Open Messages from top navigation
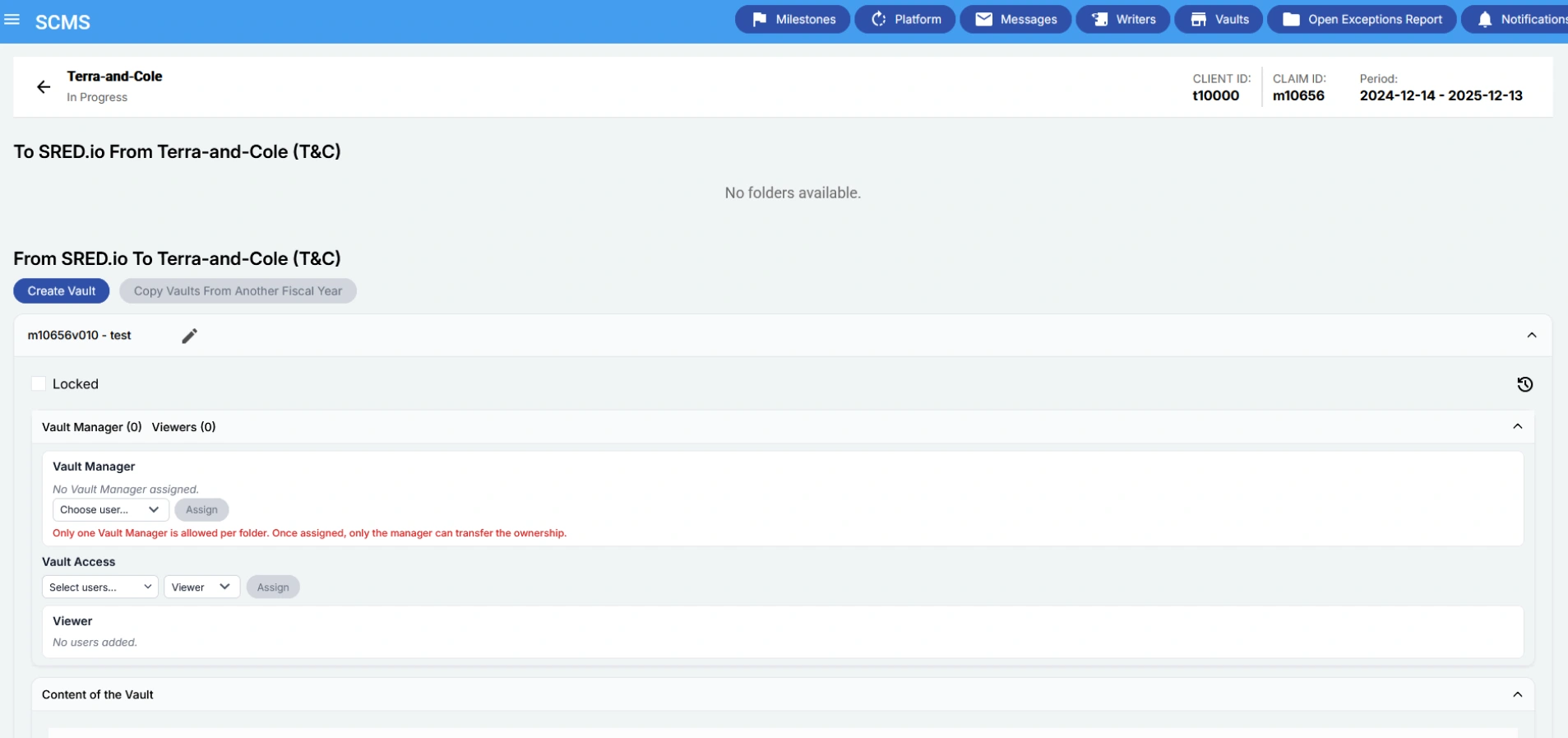This screenshot has width=1568, height=738. click(x=1015, y=19)
